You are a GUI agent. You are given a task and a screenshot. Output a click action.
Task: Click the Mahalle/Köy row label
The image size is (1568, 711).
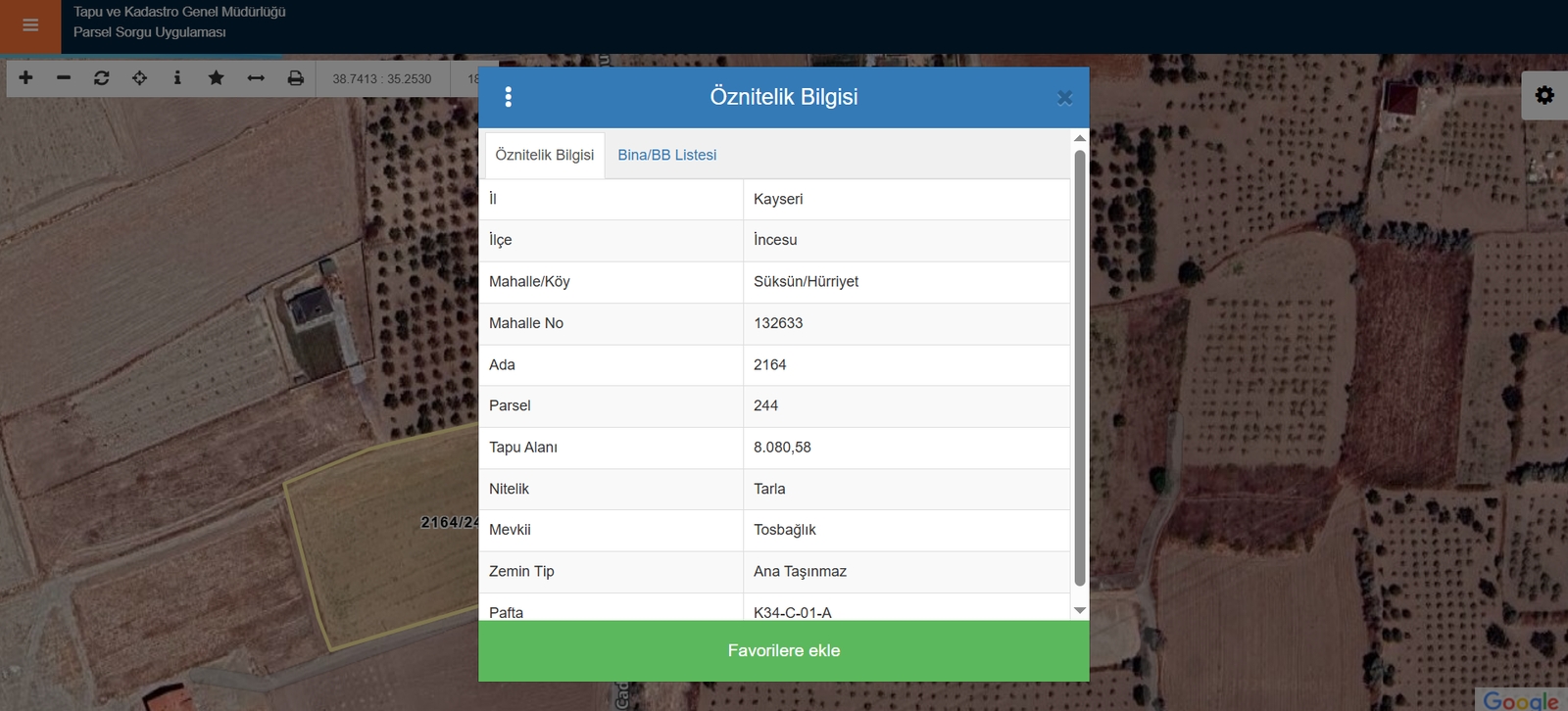(x=529, y=282)
